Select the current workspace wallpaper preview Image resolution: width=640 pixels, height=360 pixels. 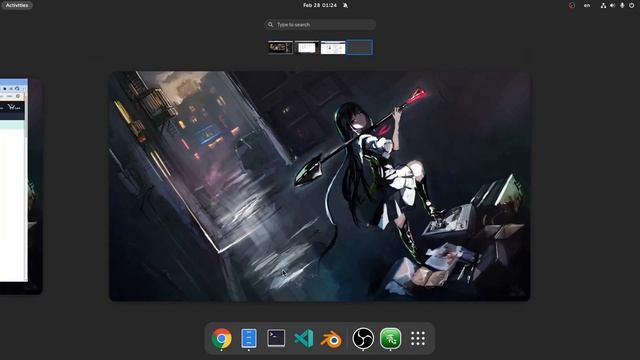320,186
